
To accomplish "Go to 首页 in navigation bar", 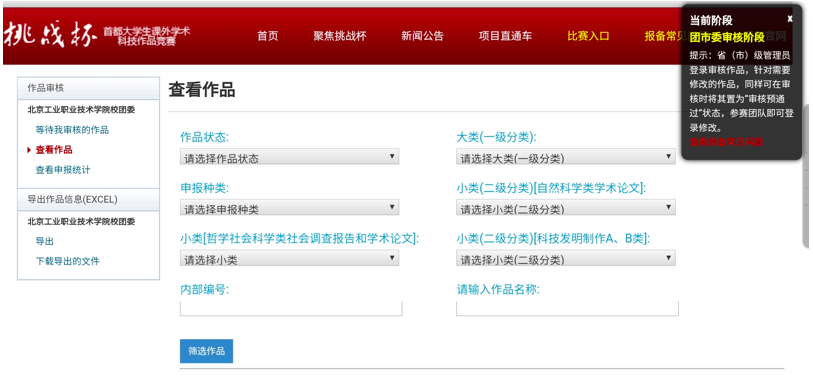I will pyautogui.click(x=268, y=36).
